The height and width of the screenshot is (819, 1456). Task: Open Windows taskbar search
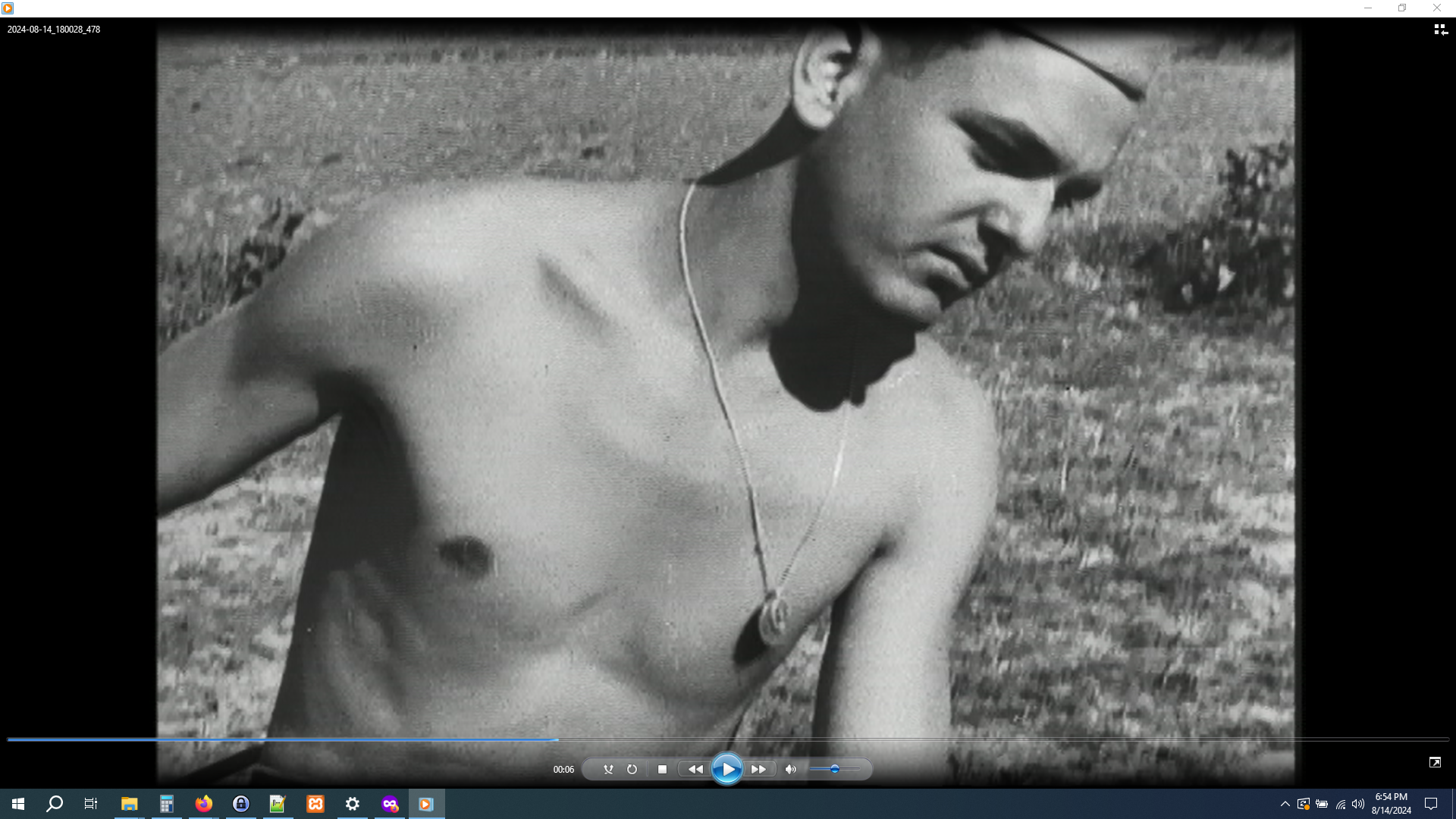[x=55, y=804]
